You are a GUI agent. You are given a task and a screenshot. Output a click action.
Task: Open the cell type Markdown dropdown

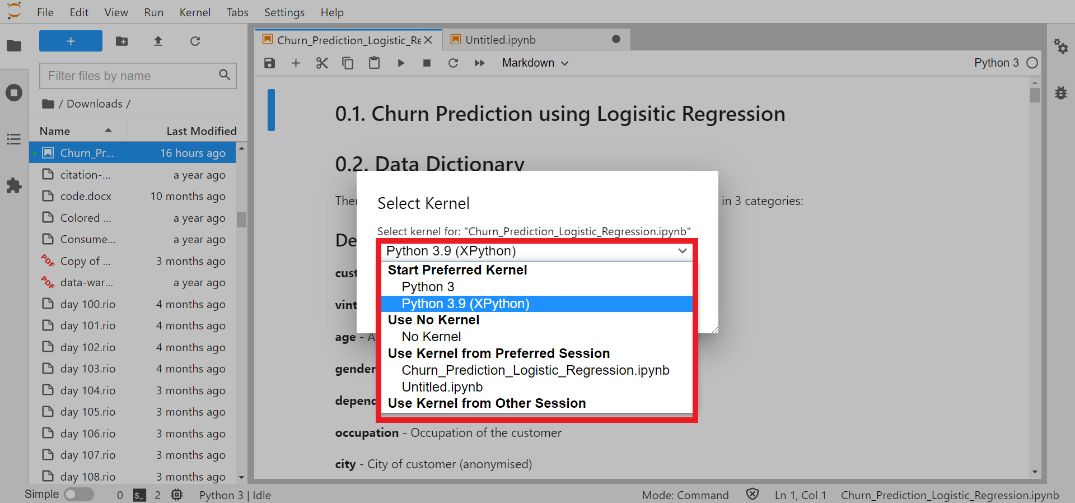point(535,63)
